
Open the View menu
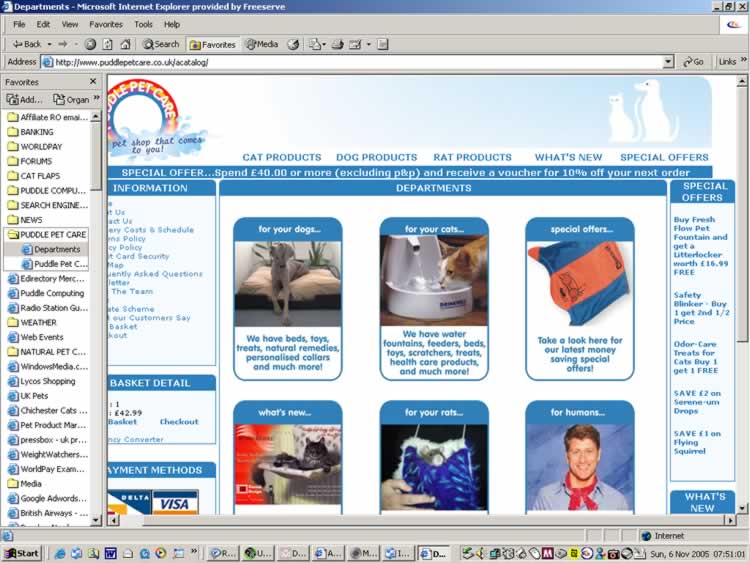coord(70,24)
